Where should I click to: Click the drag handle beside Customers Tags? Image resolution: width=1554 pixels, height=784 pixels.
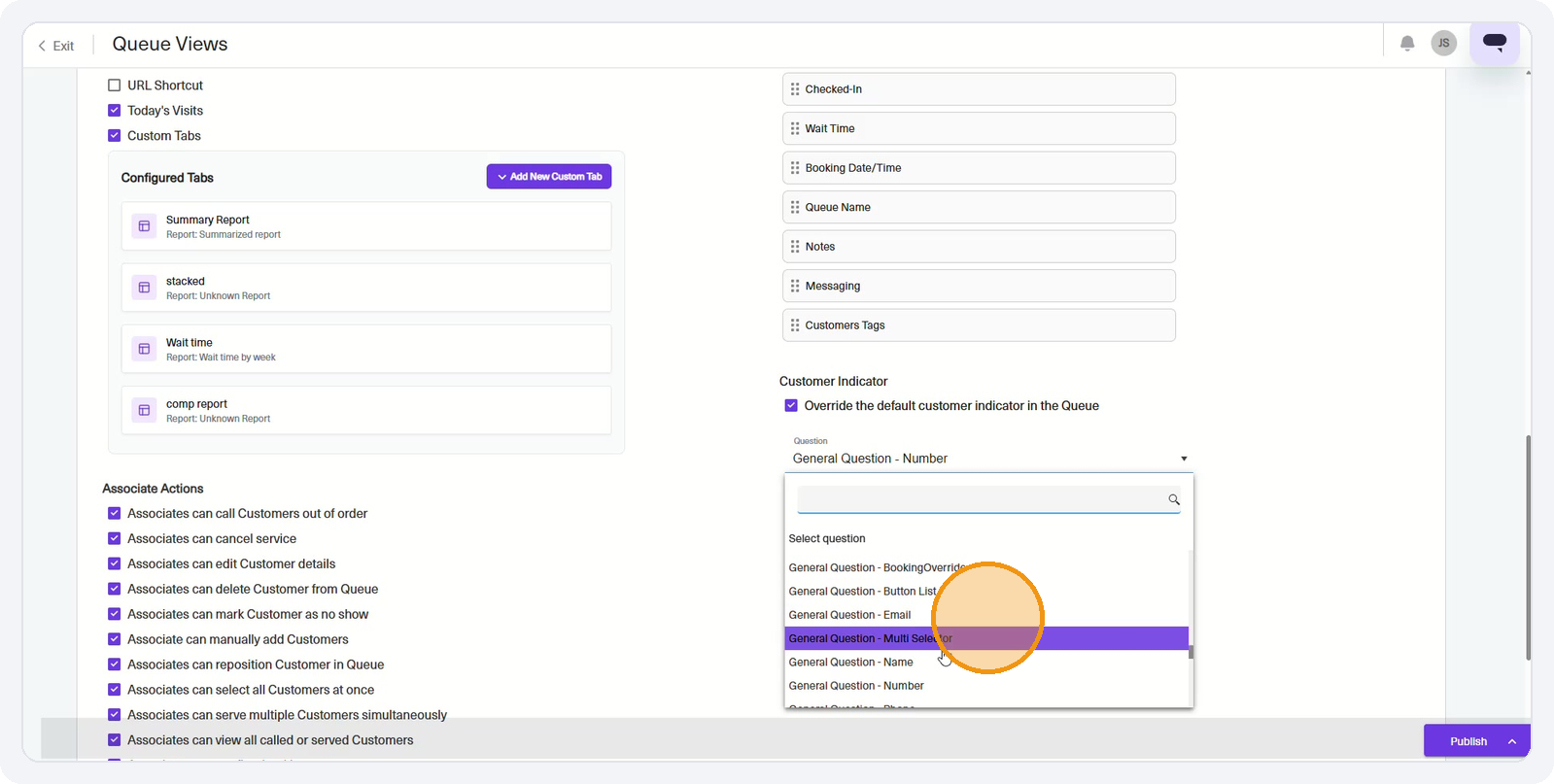point(795,325)
